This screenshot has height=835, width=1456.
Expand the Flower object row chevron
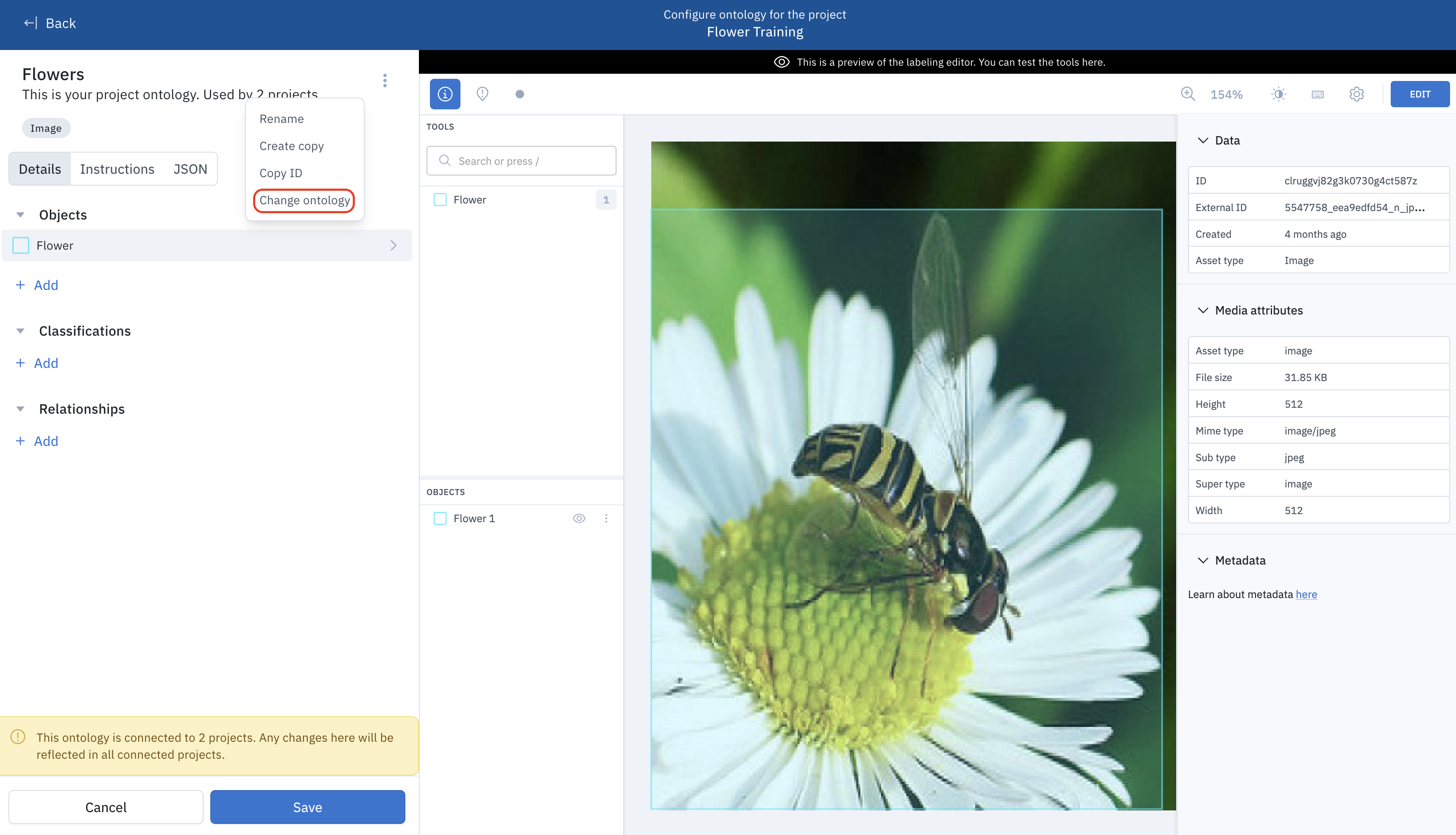pyautogui.click(x=393, y=245)
